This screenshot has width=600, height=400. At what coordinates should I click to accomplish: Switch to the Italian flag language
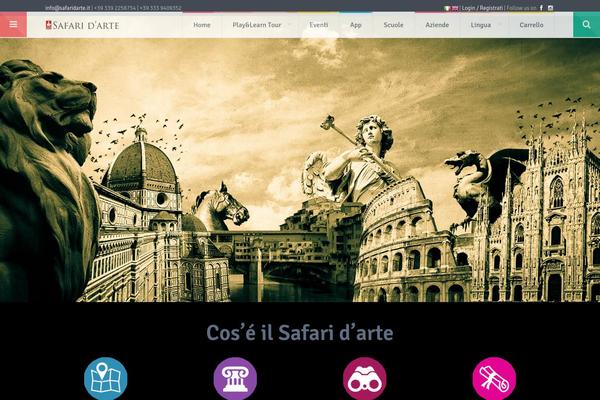pyautogui.click(x=447, y=8)
